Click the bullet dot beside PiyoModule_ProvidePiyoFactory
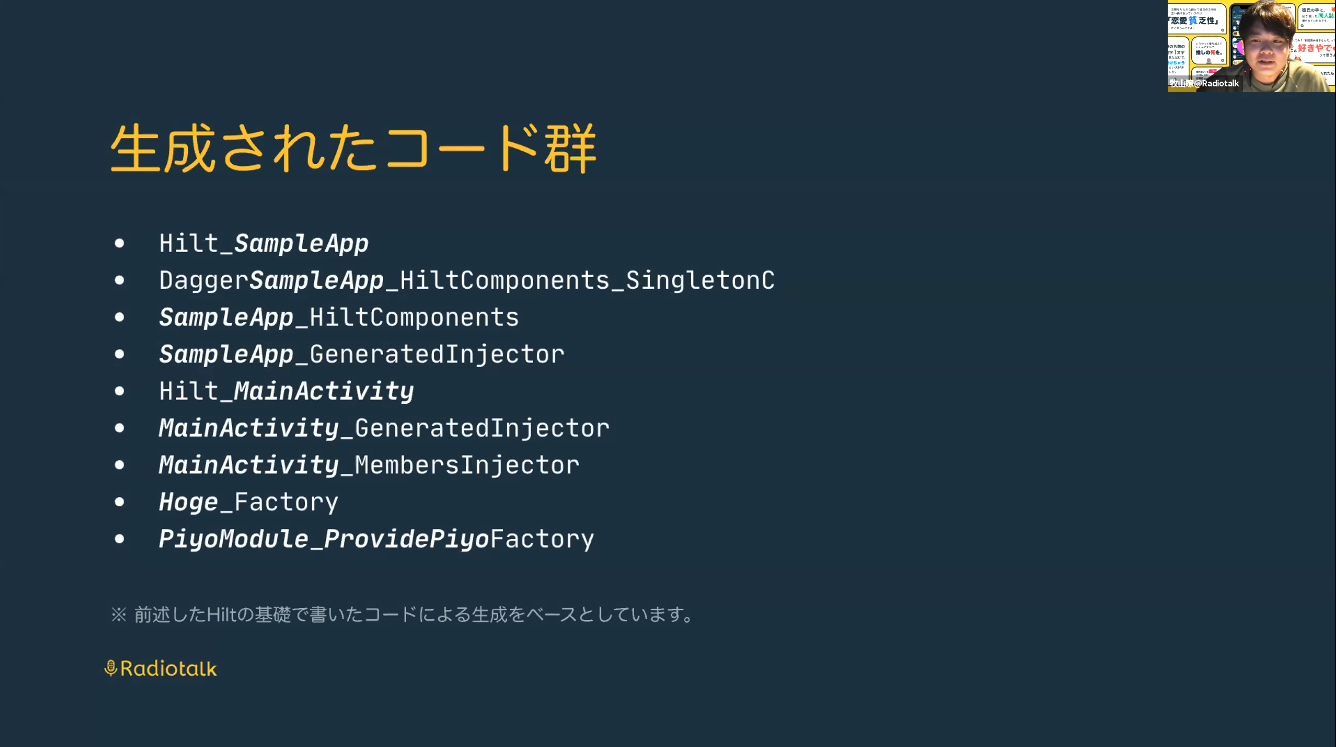The width and height of the screenshot is (1336, 747). [x=120, y=539]
